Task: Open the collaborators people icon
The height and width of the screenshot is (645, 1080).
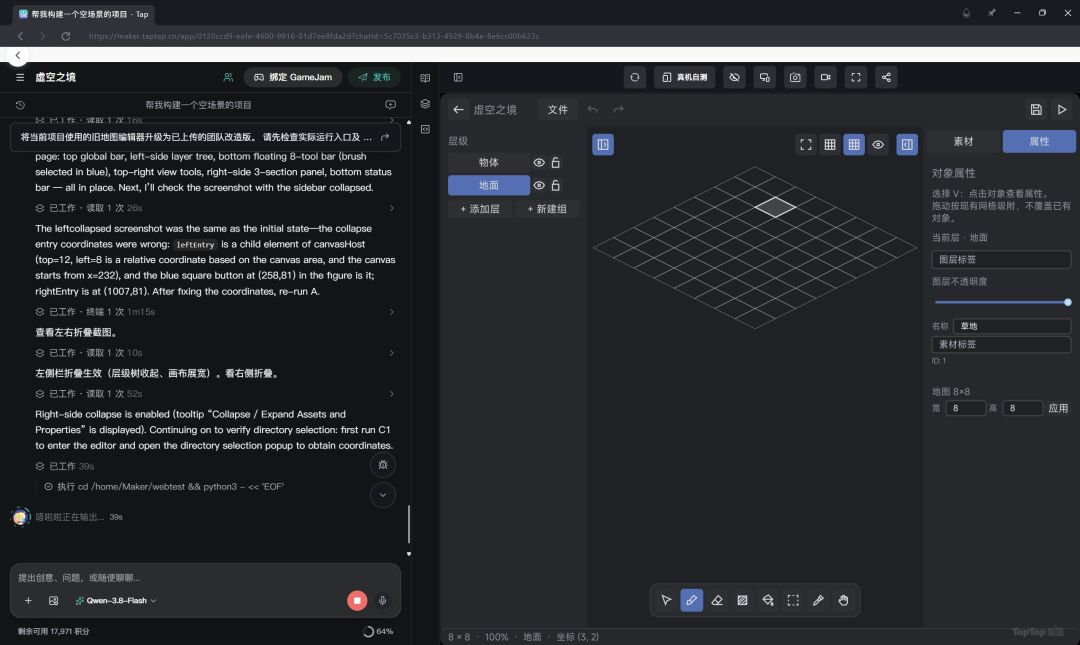Action: (x=228, y=77)
